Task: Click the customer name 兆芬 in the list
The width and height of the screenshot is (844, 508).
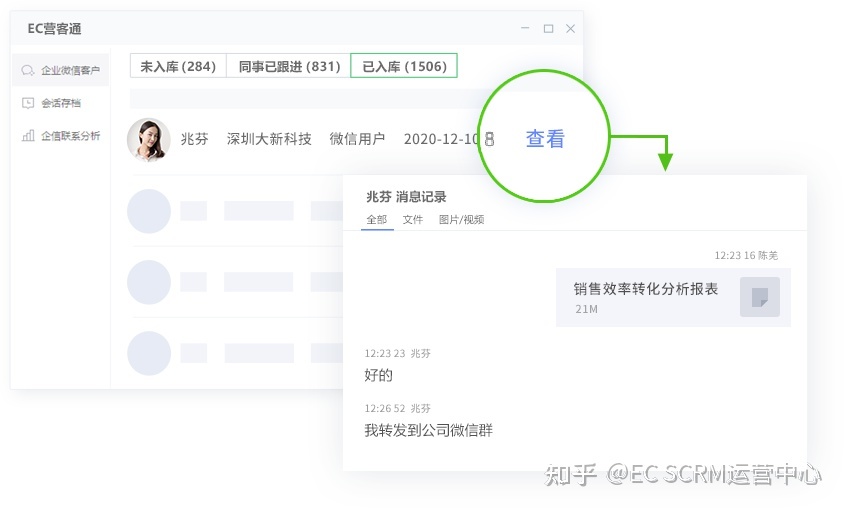Action: tap(194, 139)
